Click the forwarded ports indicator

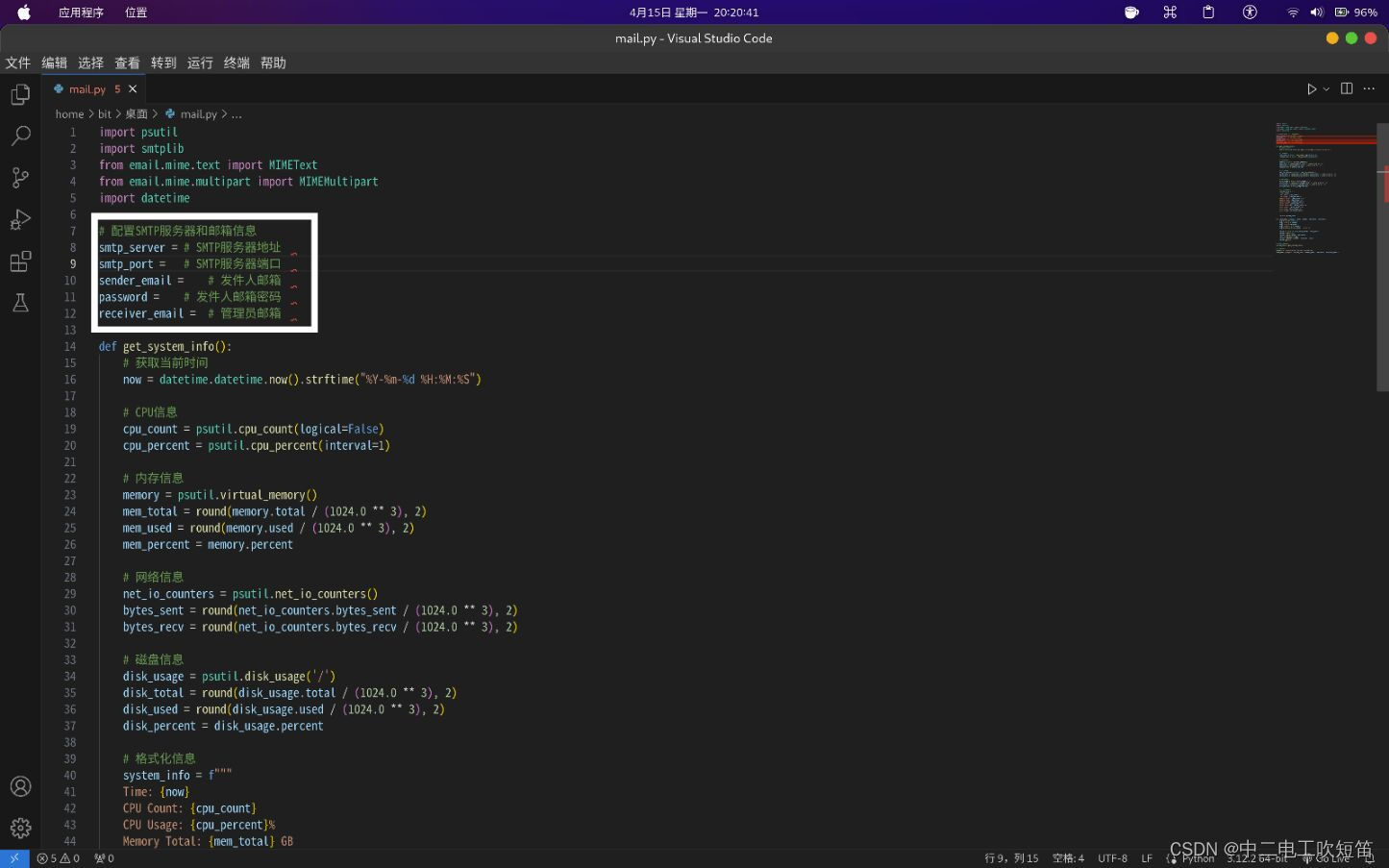104,858
